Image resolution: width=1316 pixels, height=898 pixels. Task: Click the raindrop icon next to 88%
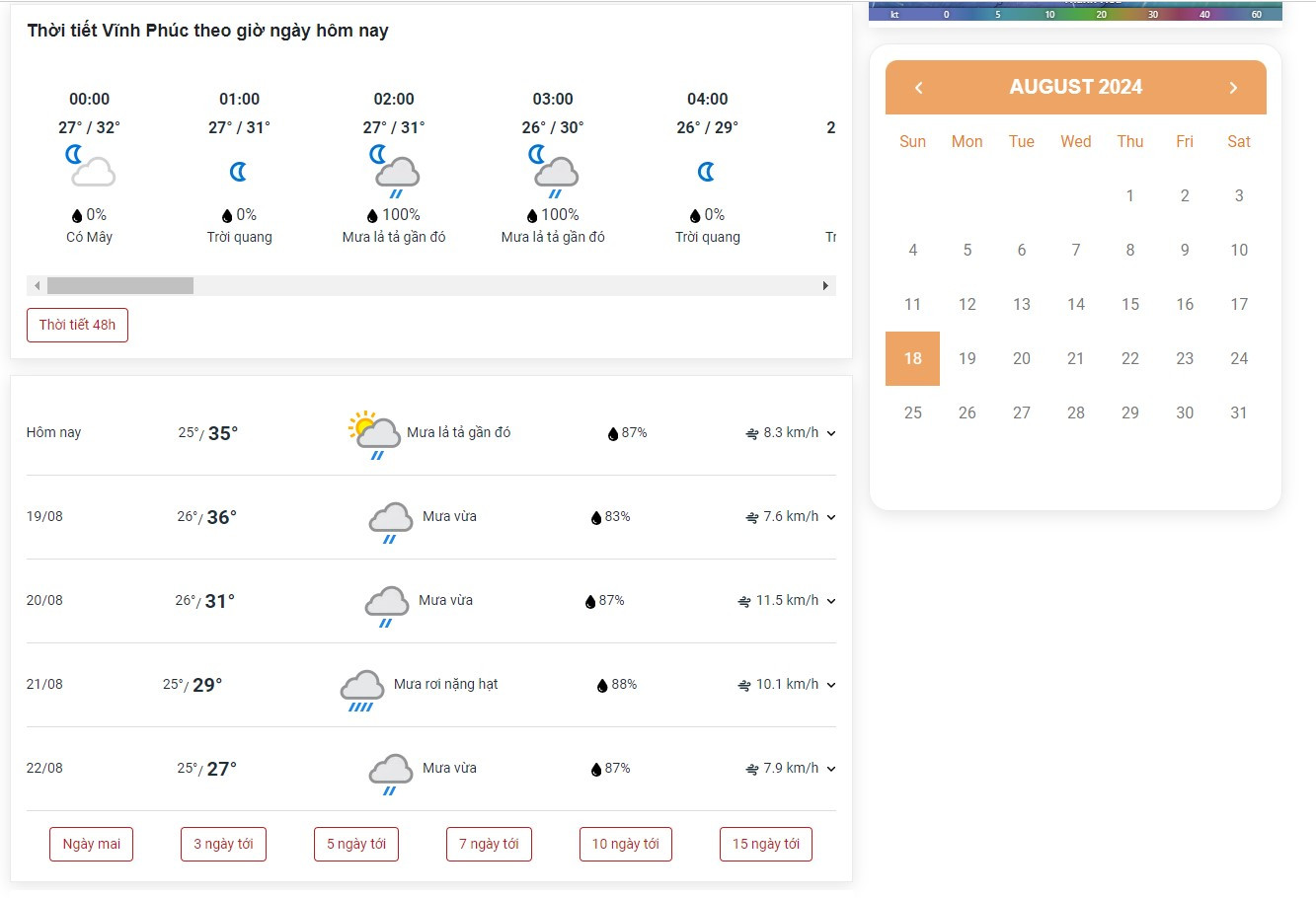click(602, 685)
